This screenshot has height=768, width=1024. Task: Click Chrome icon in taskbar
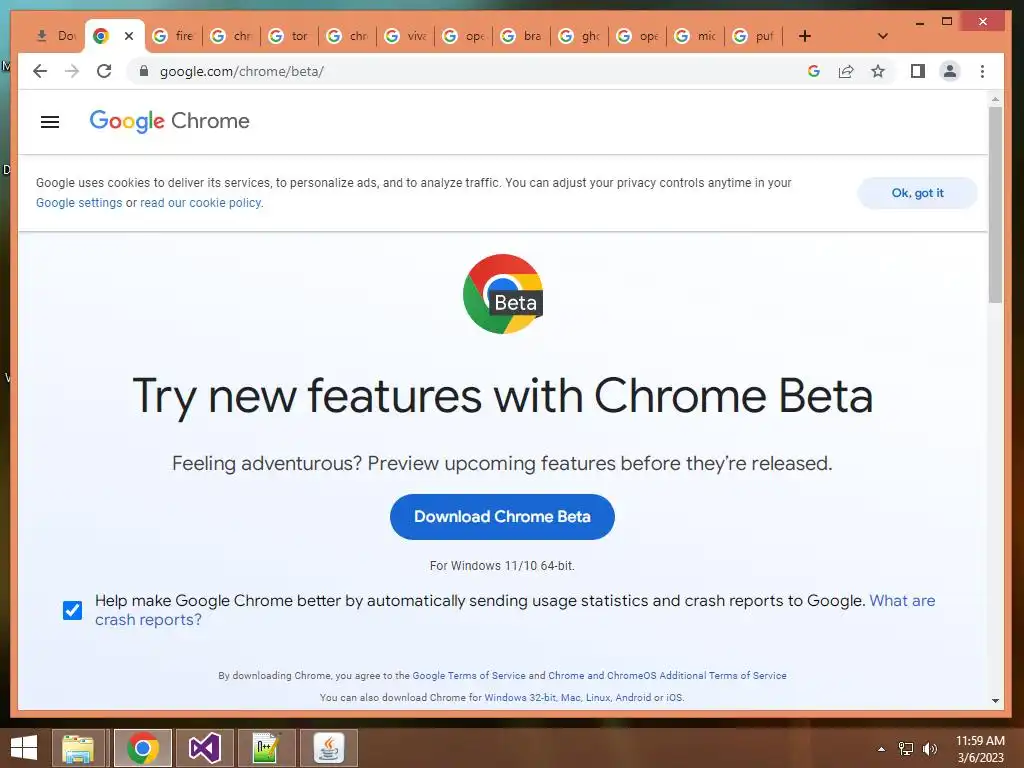coord(143,748)
